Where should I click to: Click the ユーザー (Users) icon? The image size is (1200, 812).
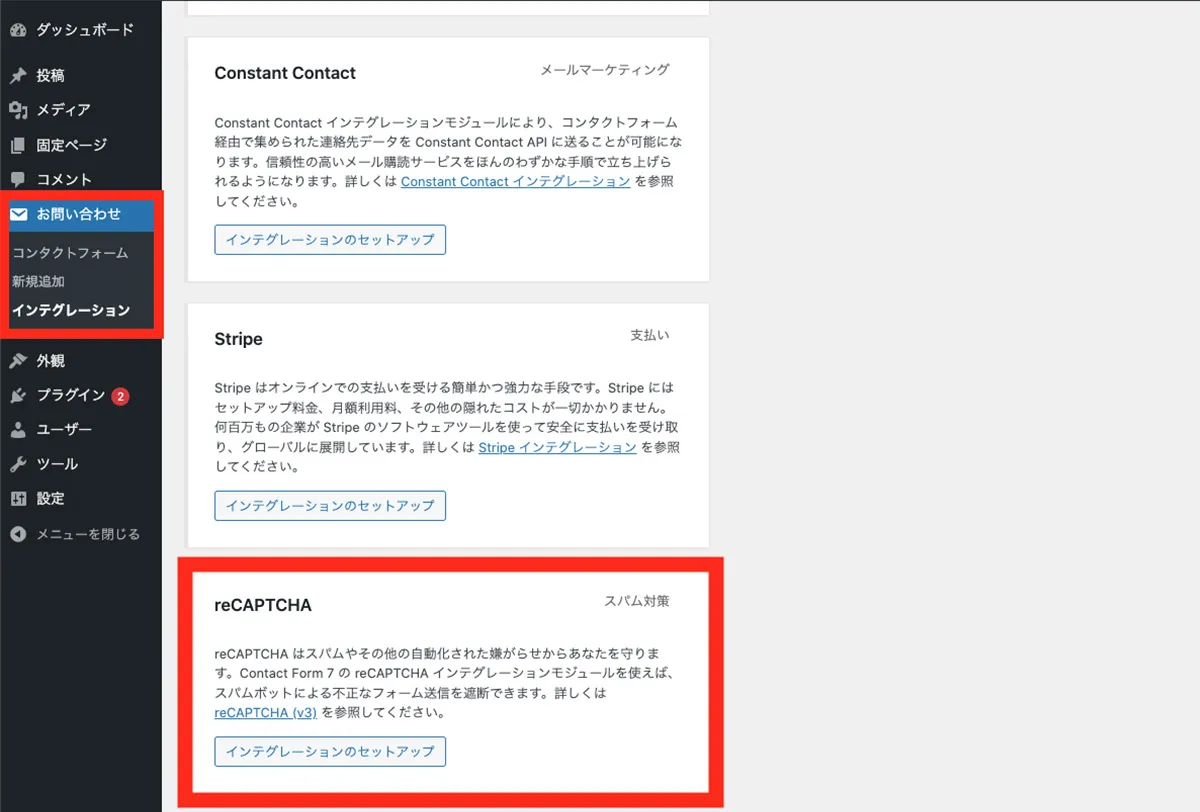20,429
